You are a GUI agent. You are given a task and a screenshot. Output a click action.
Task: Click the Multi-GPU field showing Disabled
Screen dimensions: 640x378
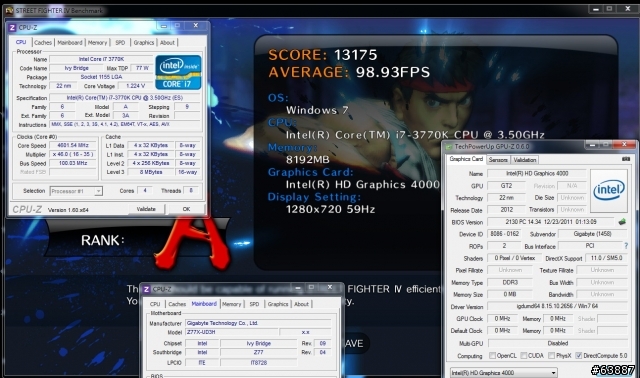coord(557,343)
